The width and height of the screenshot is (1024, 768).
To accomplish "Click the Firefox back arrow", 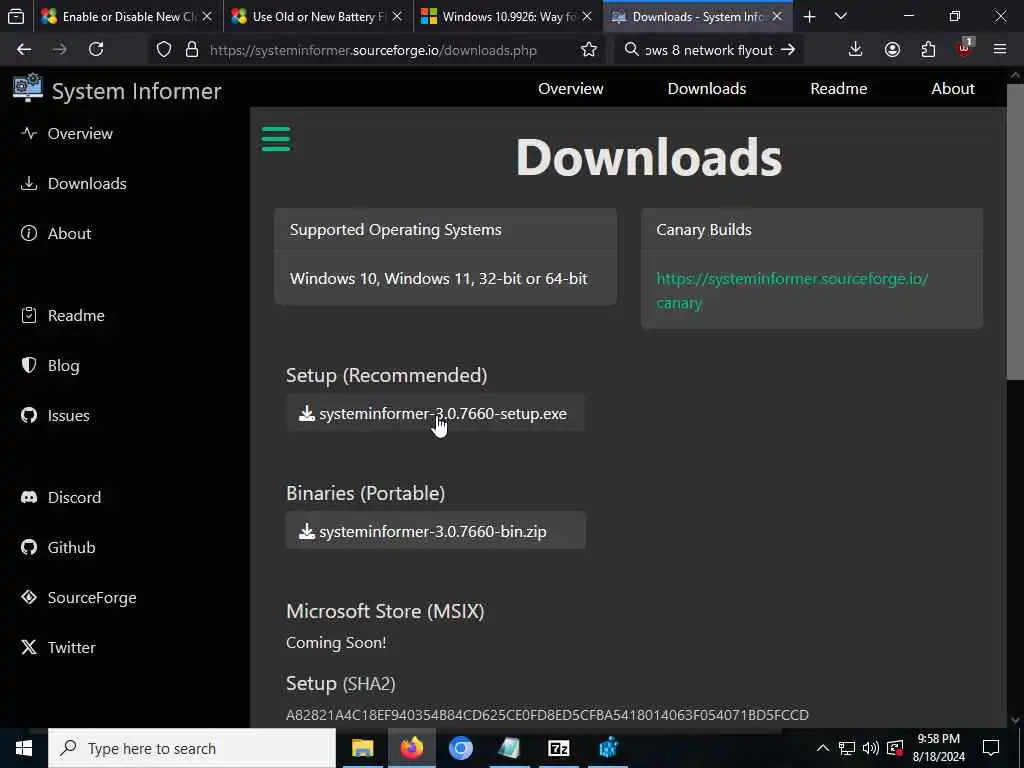I will (x=24, y=49).
